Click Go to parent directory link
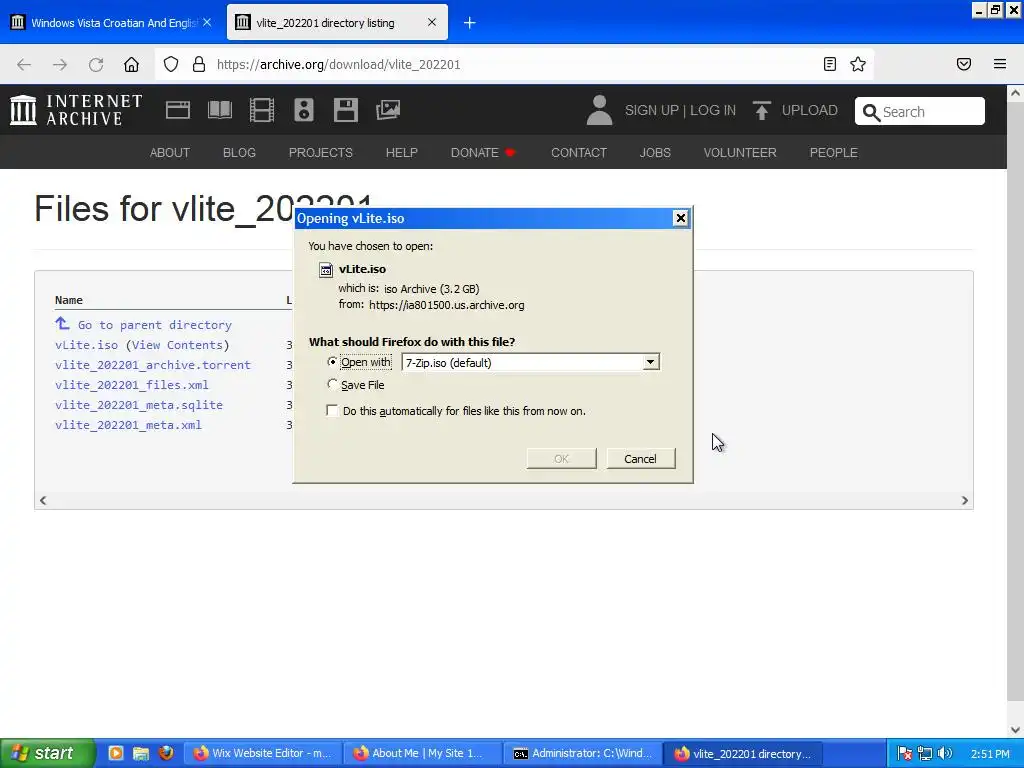 (155, 325)
